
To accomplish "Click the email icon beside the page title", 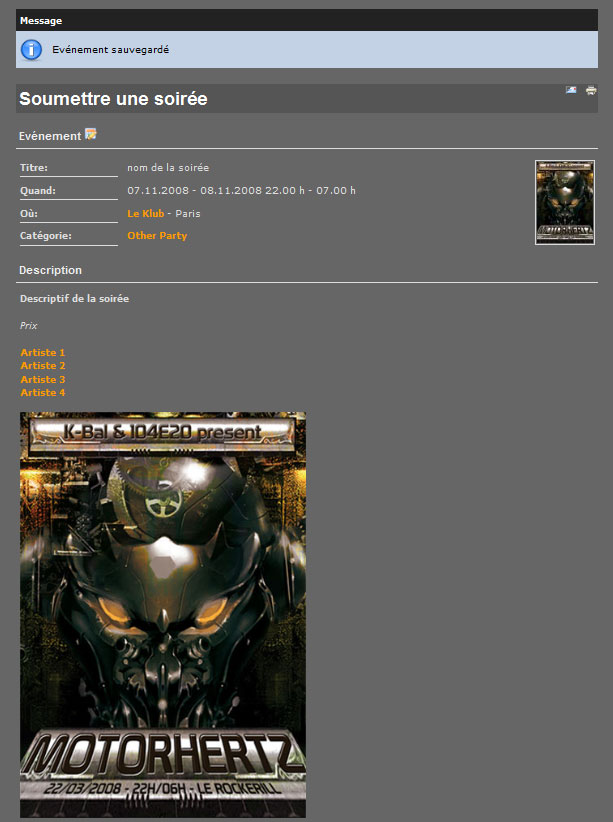I will [x=571, y=90].
